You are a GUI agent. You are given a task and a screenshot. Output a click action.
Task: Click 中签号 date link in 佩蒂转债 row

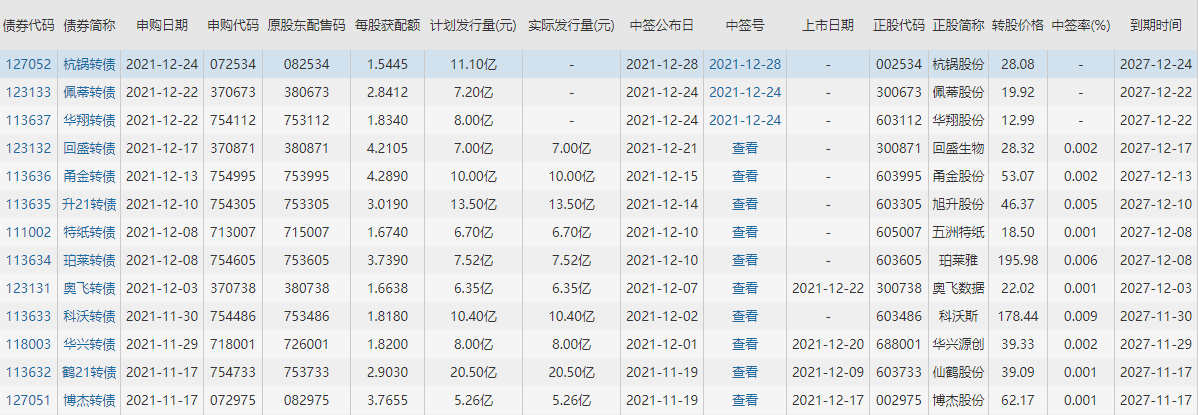745,92
